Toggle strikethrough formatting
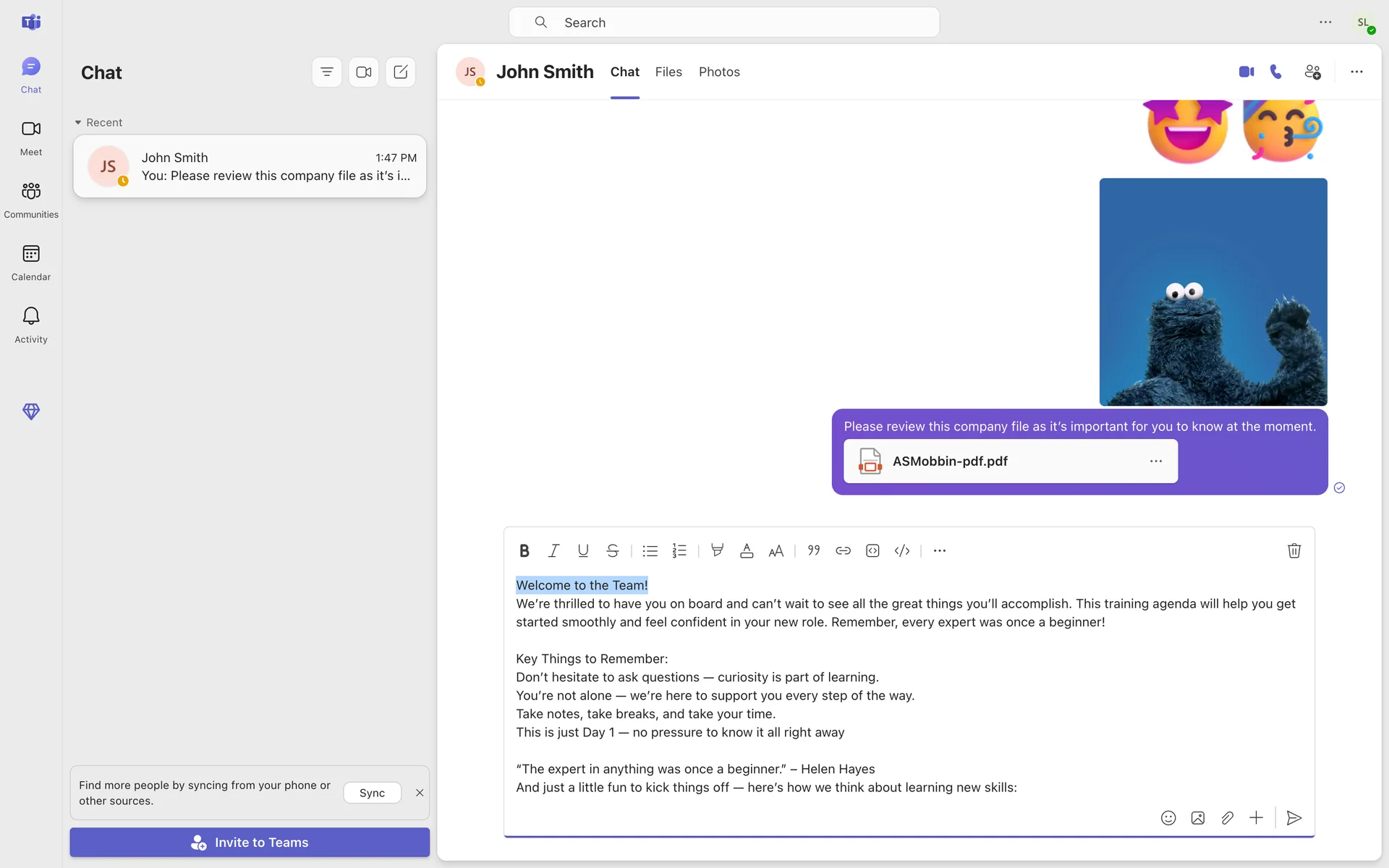 (x=612, y=550)
